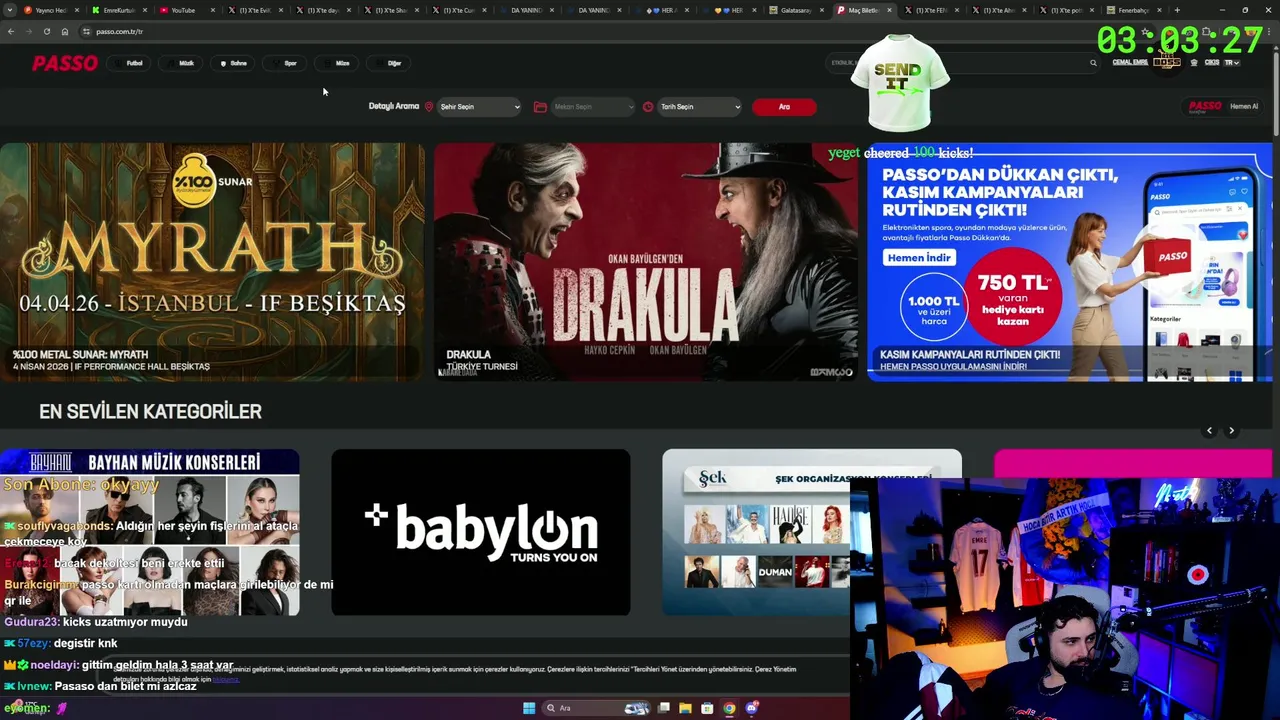The width and height of the screenshot is (1280, 720).
Task: Click the PASSO logo
Action: coord(65,63)
